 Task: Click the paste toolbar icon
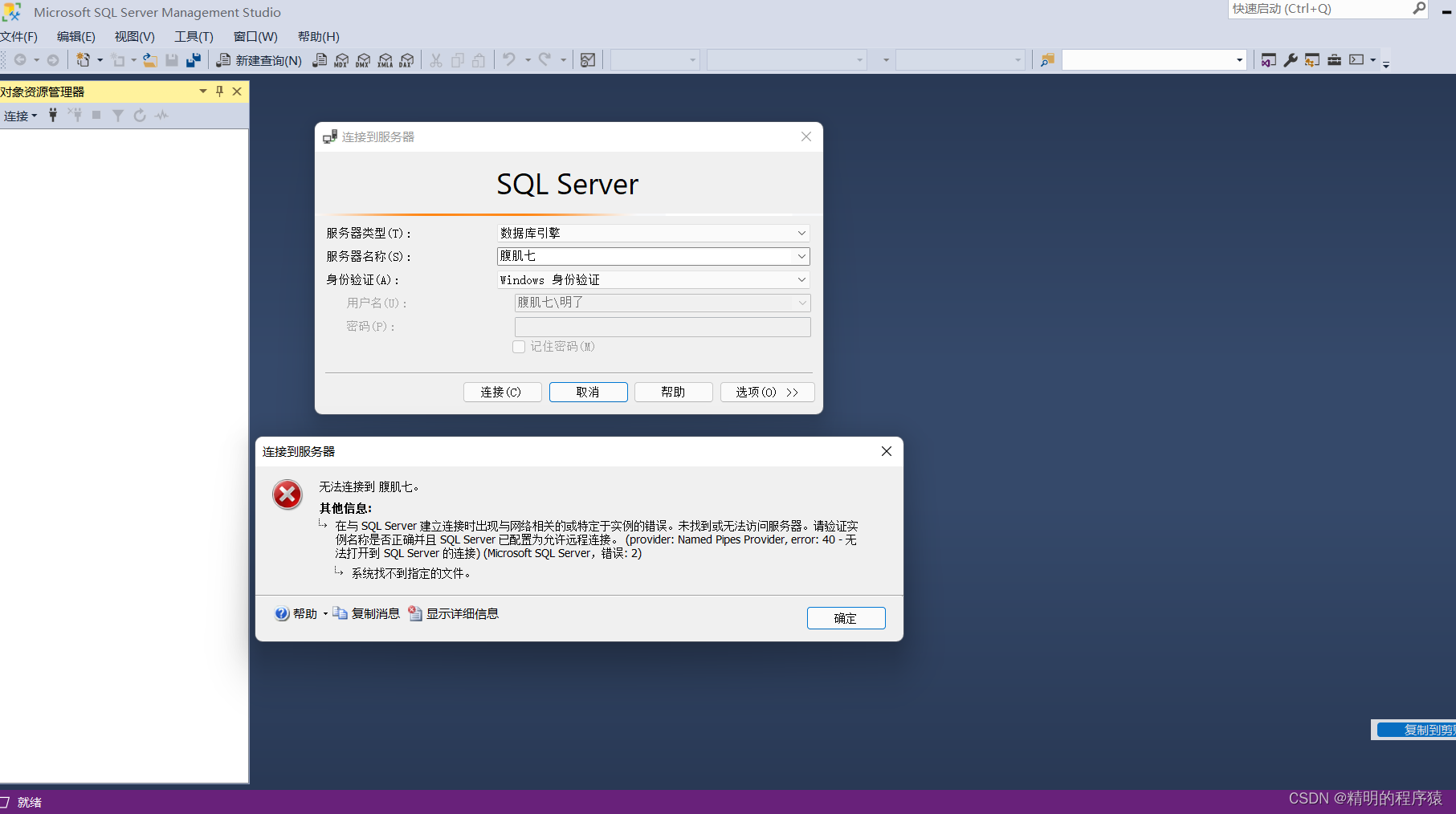coord(479,60)
